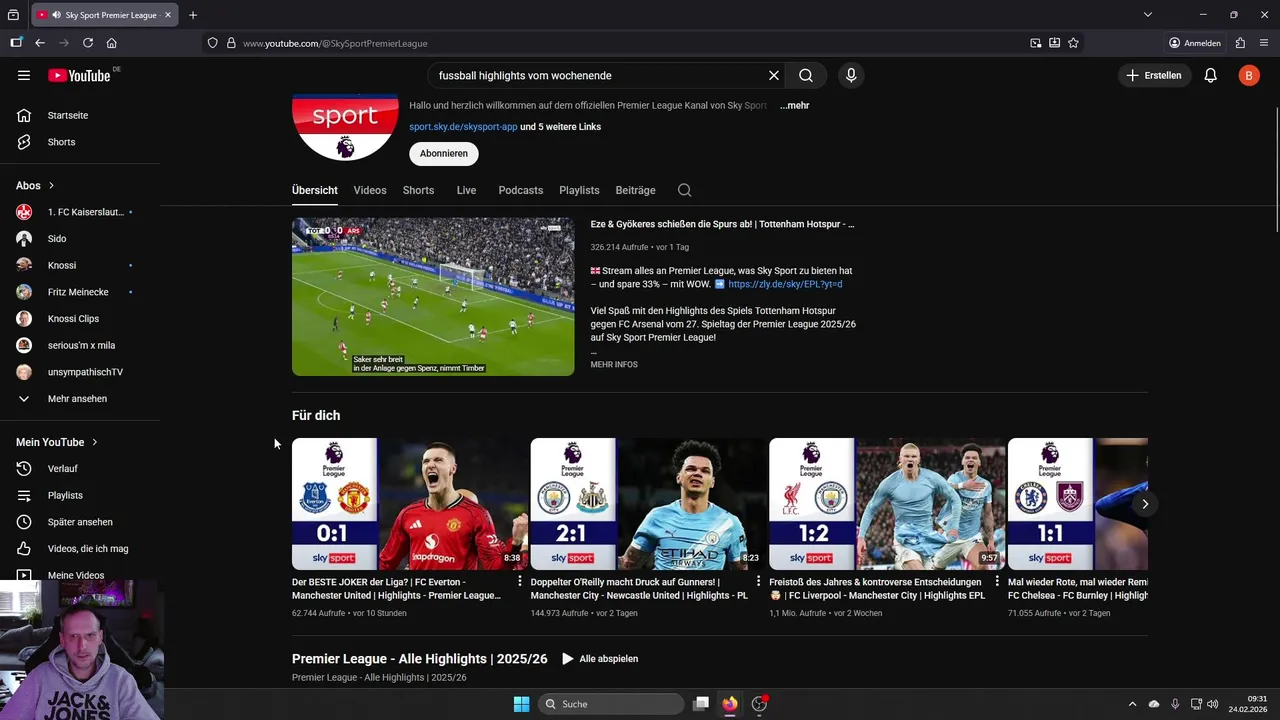The width and height of the screenshot is (1280, 720).
Task: Switch to the Live tab
Action: [x=466, y=190]
